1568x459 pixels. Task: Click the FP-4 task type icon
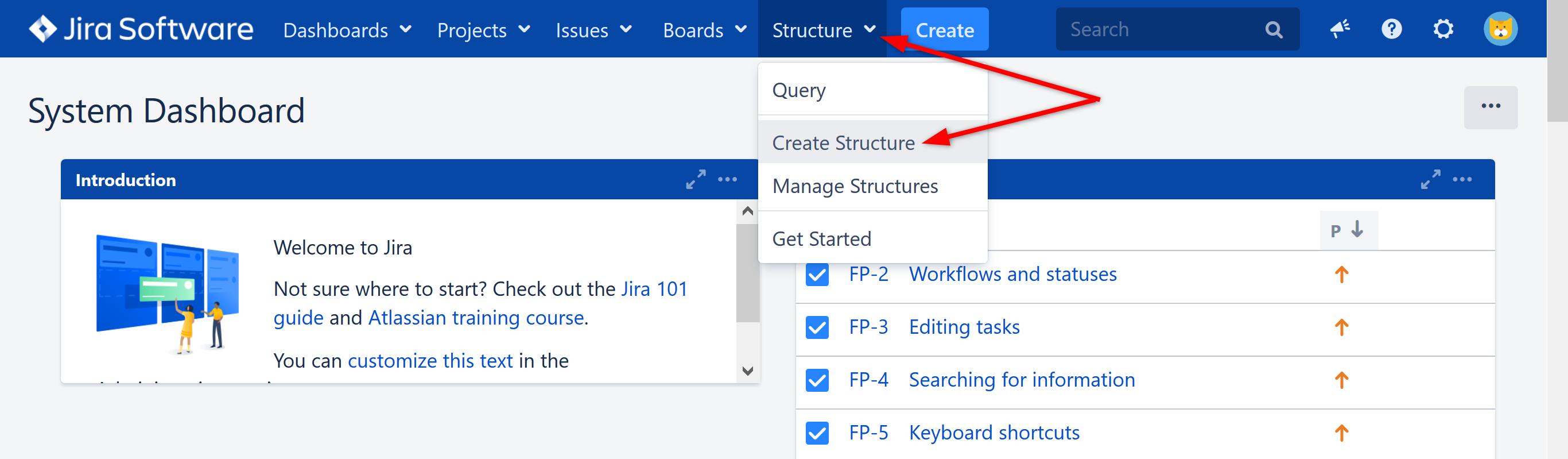tap(817, 380)
